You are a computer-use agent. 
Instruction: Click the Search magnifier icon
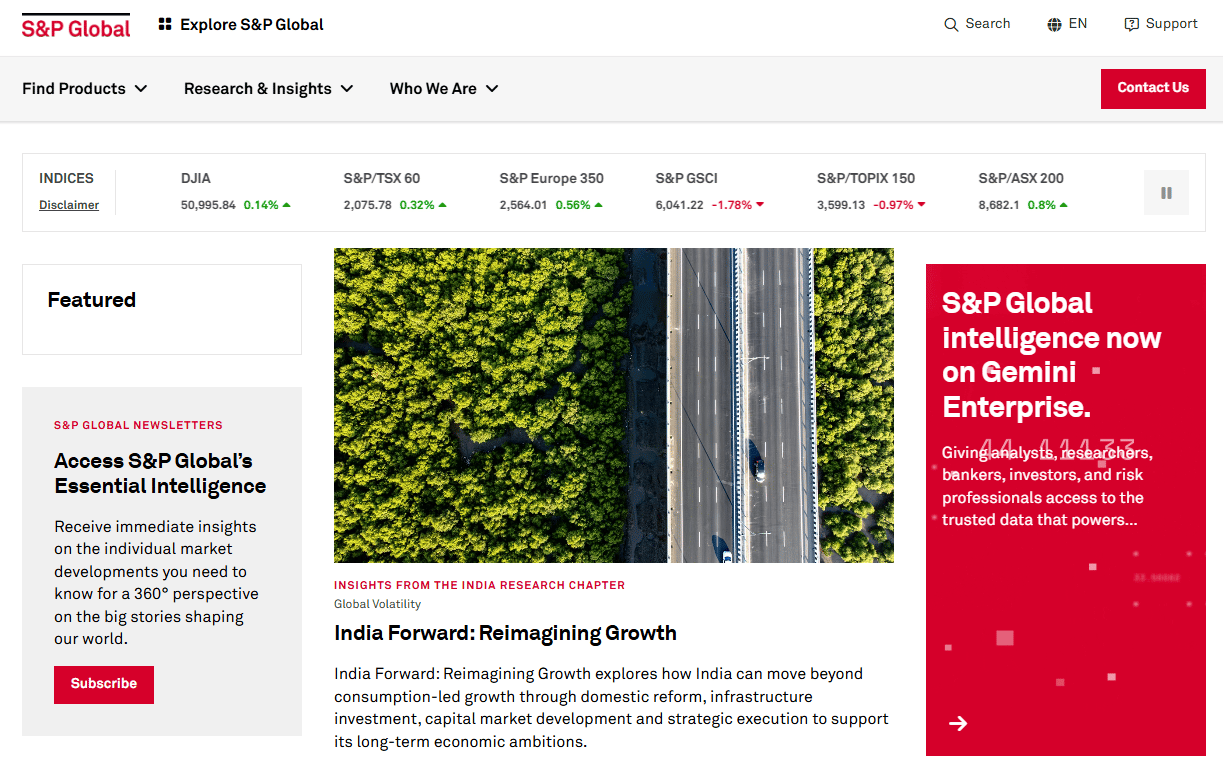[x=951, y=24]
